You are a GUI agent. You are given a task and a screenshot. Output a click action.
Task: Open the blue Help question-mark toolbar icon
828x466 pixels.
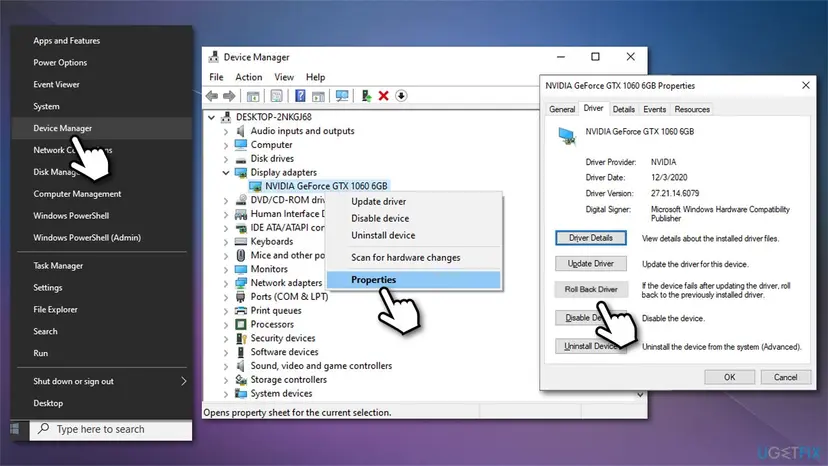[x=300, y=96]
